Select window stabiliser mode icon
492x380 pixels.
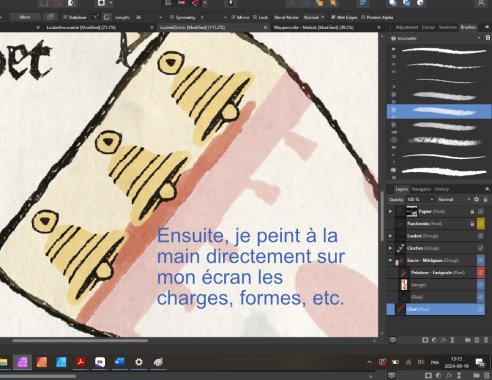coord(107,17)
